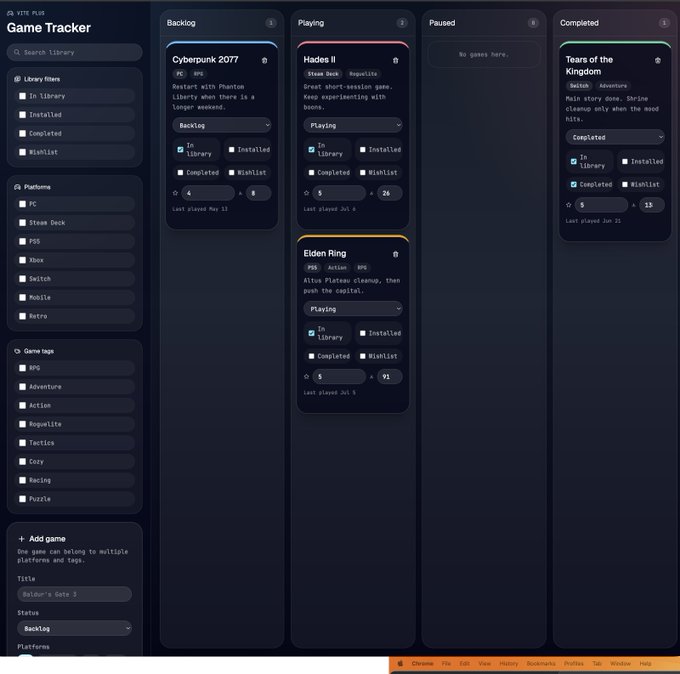The width and height of the screenshot is (680, 674).
Task: Tick the PS5 platform checkbox
Action: click(x=23, y=241)
